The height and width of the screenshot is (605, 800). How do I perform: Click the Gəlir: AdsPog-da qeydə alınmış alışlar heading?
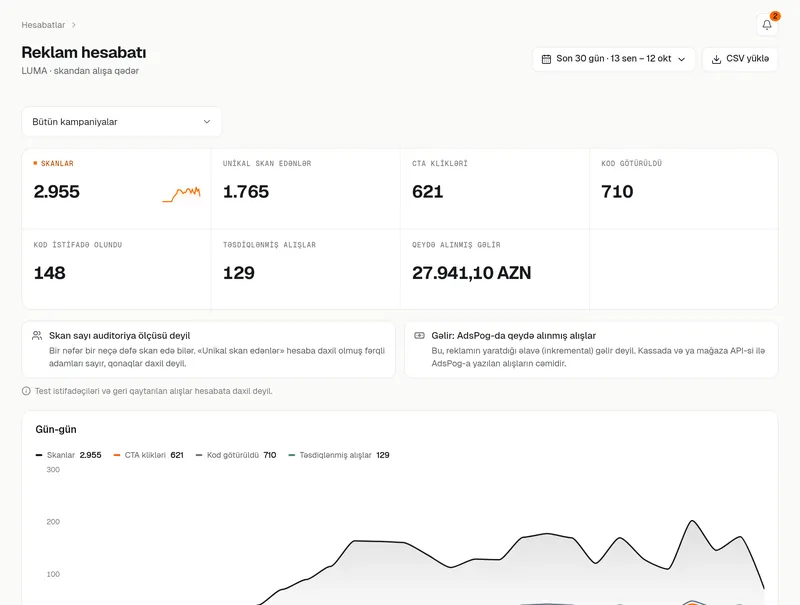point(513,336)
